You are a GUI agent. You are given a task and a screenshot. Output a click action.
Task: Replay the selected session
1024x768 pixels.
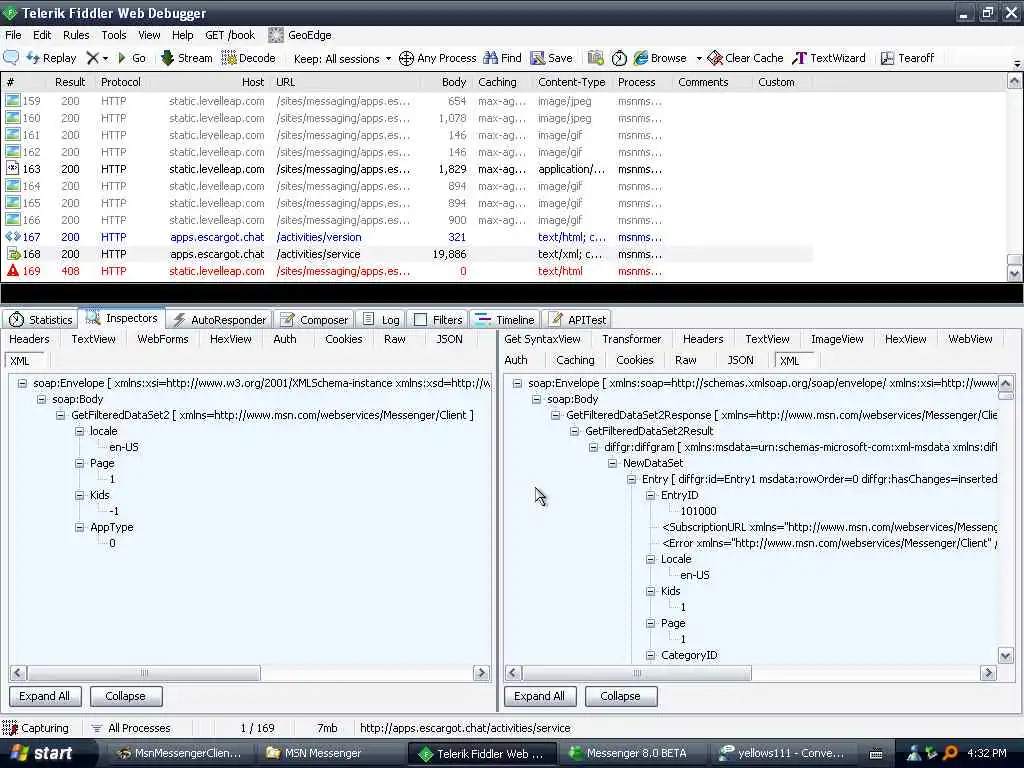(52, 58)
